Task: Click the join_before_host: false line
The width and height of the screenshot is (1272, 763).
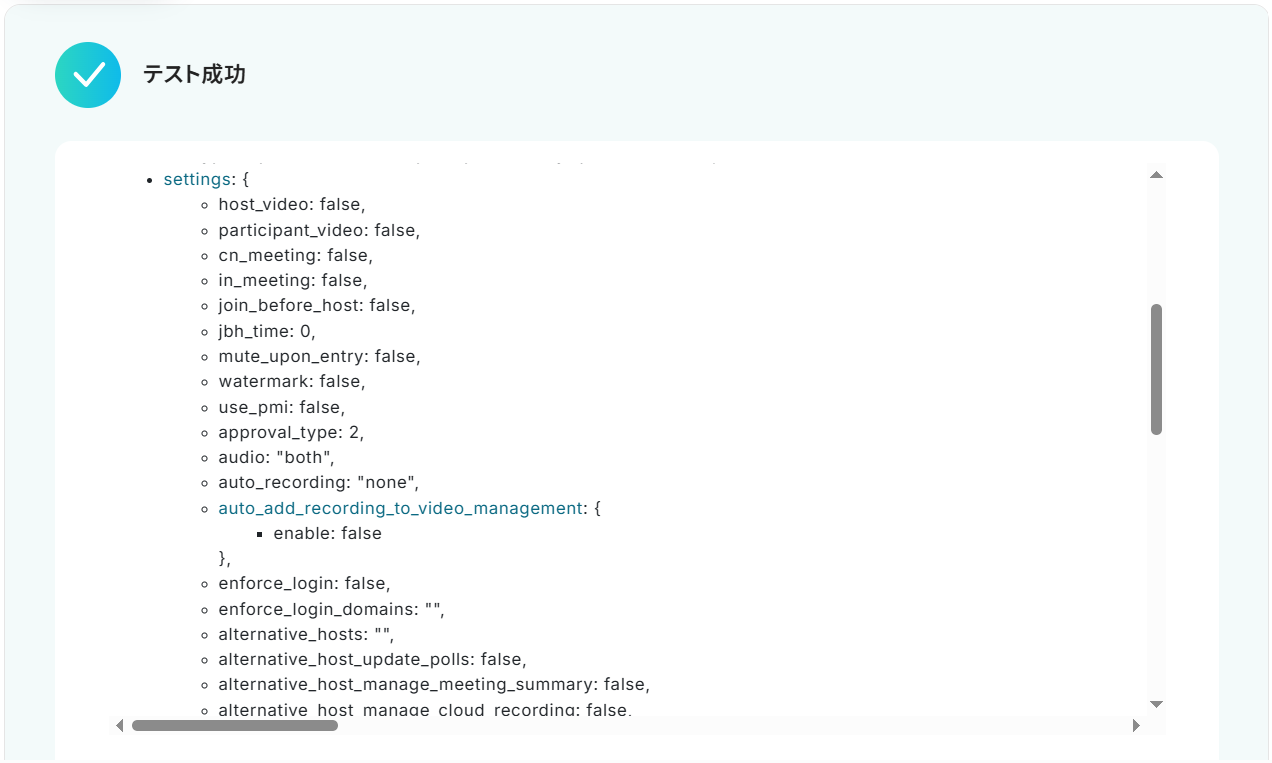Action: 316,306
